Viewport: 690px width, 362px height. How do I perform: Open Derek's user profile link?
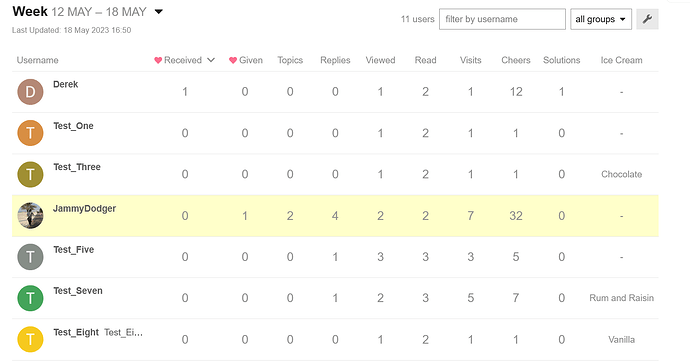coord(66,84)
